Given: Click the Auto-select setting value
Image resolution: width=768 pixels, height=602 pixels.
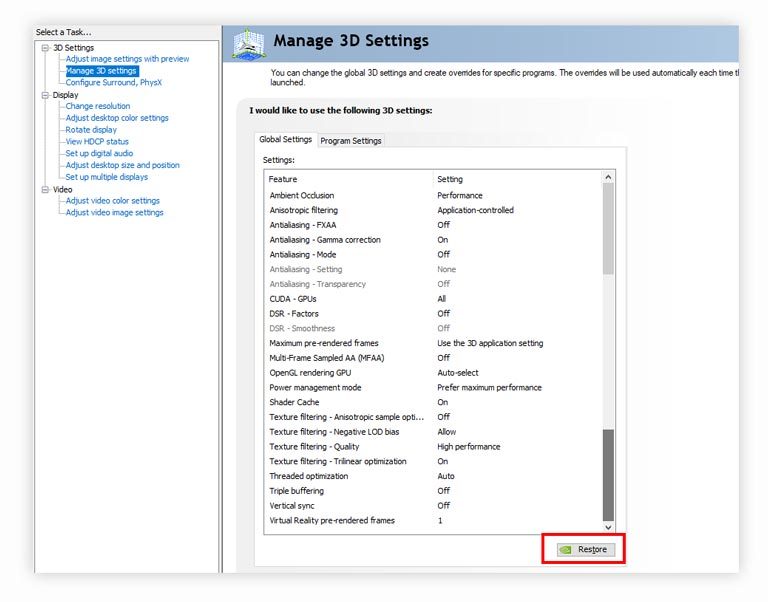Looking at the screenshot, I should (458, 373).
